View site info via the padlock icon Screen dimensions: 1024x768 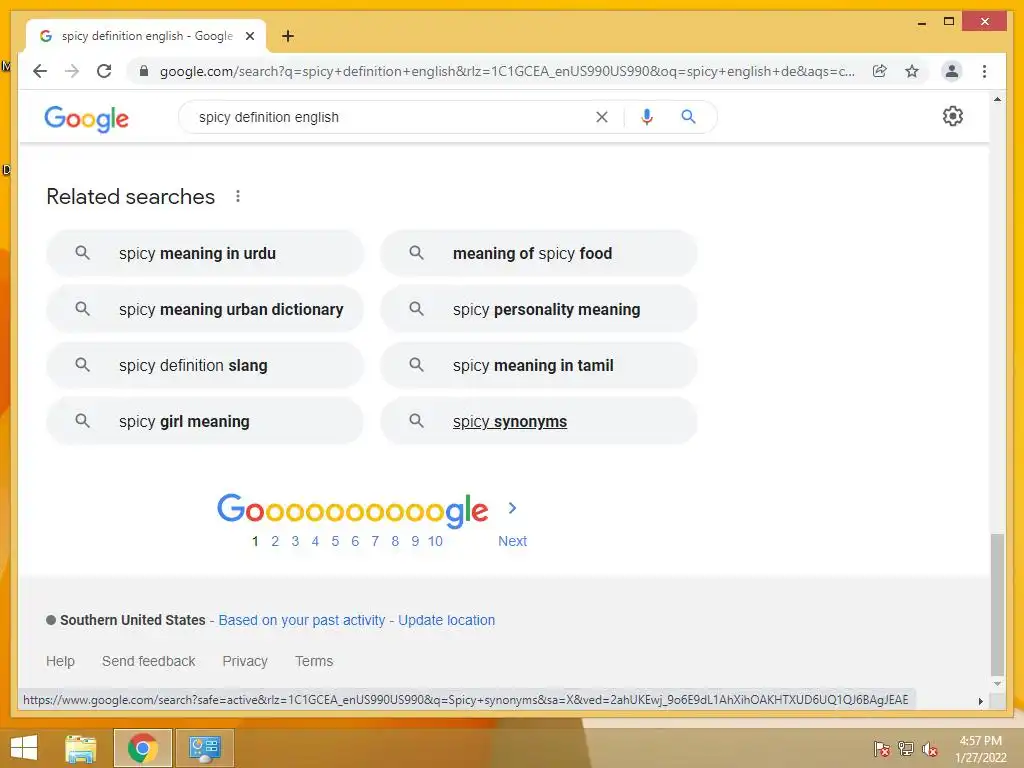coord(144,71)
